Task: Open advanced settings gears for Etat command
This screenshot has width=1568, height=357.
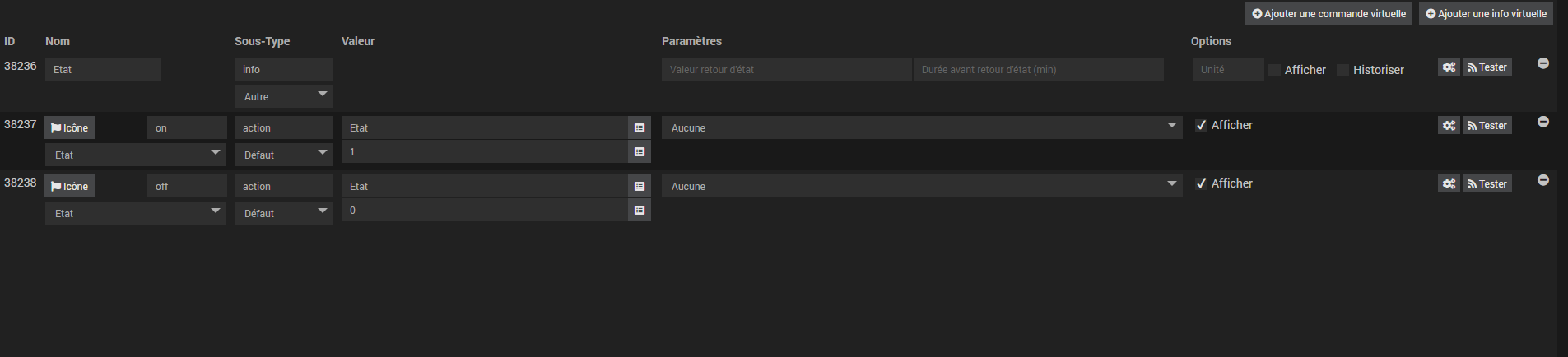Action: coord(1449,67)
